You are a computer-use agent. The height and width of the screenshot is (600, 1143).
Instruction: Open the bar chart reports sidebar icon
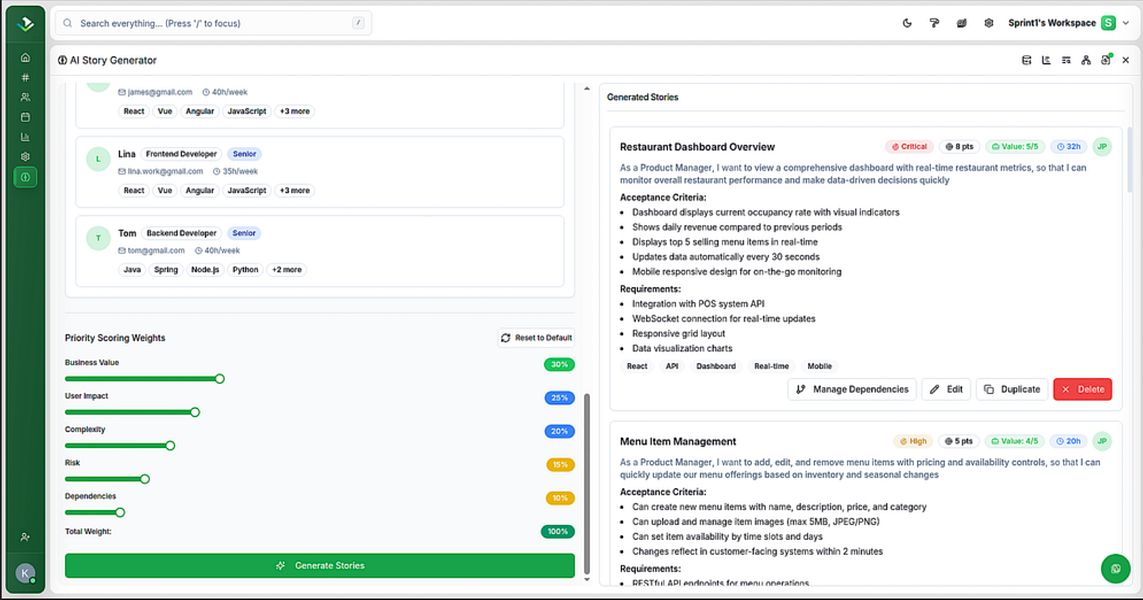click(x=26, y=137)
